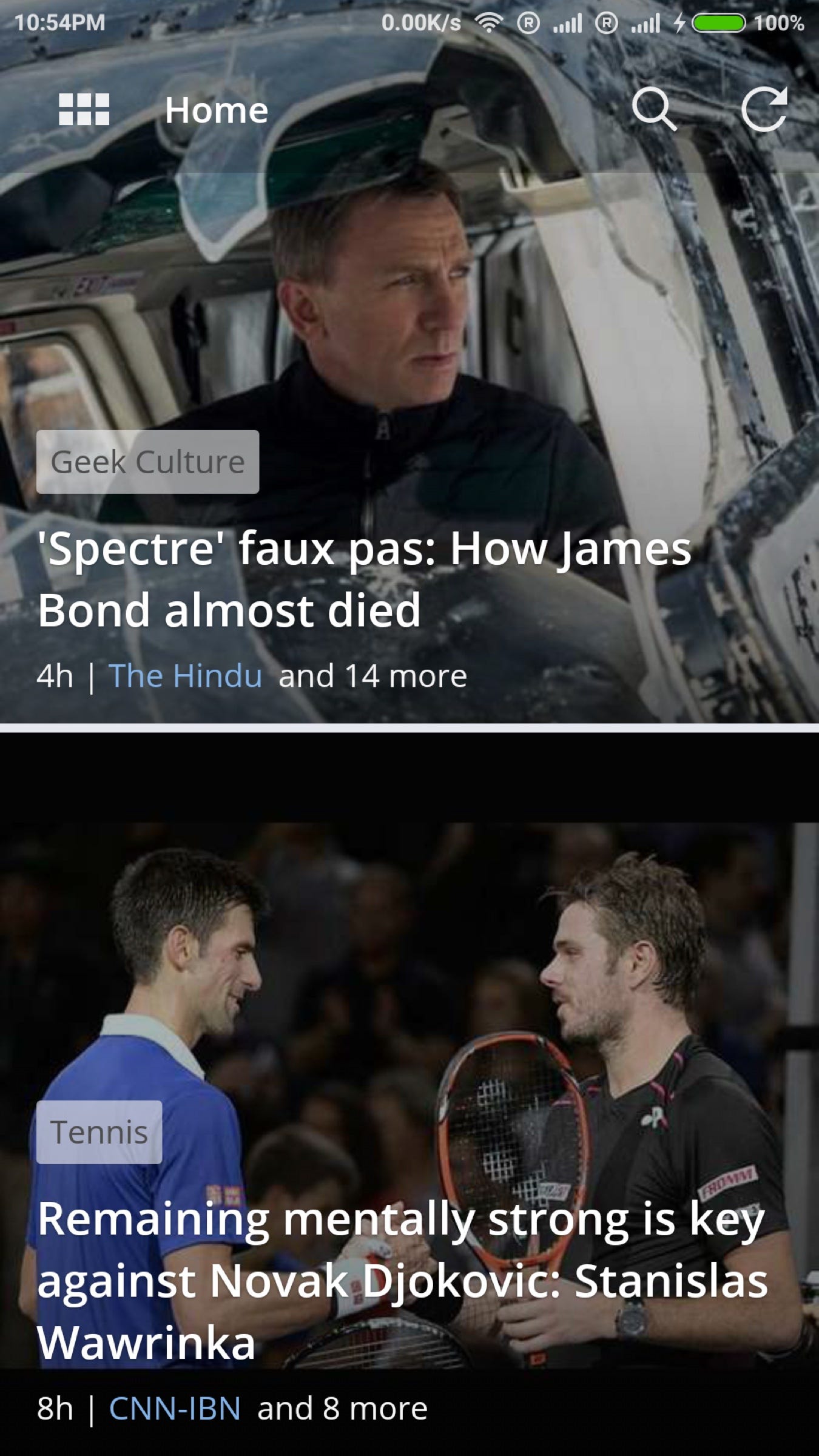This screenshot has width=819, height=1456.
Task: Open the Tennis category tag
Action: point(99,1132)
